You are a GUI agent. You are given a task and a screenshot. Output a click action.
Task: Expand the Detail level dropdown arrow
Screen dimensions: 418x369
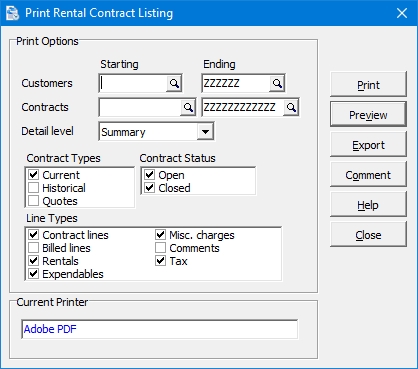tap(205, 132)
